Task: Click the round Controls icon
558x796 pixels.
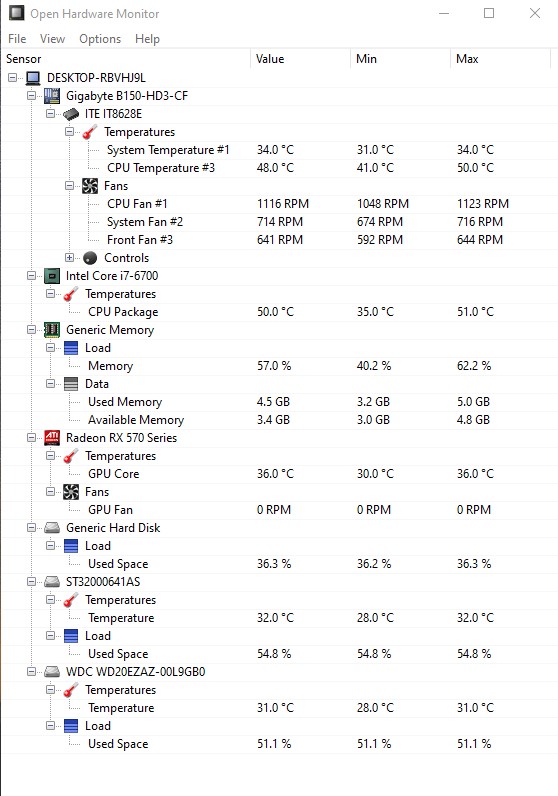Action: (x=90, y=258)
